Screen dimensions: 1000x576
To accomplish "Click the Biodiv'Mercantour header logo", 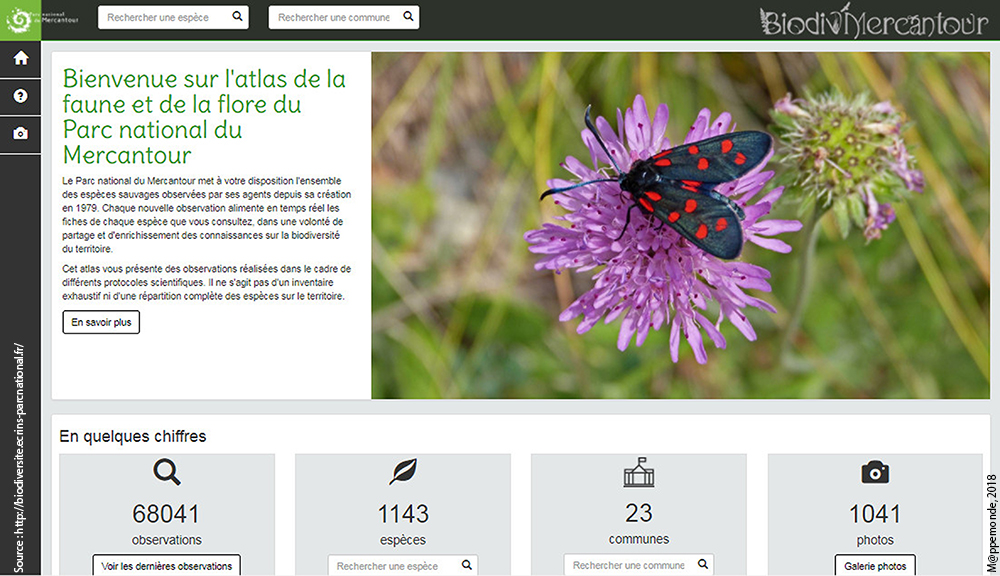I will [x=873, y=21].
